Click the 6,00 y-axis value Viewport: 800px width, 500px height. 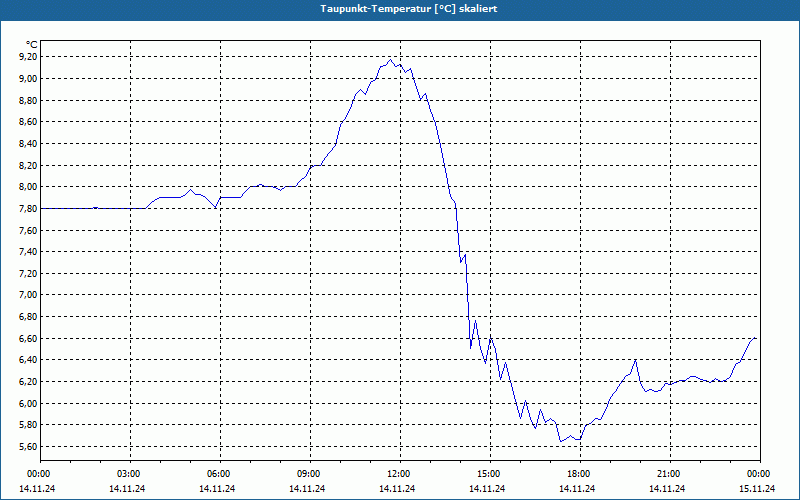[x=28, y=404]
